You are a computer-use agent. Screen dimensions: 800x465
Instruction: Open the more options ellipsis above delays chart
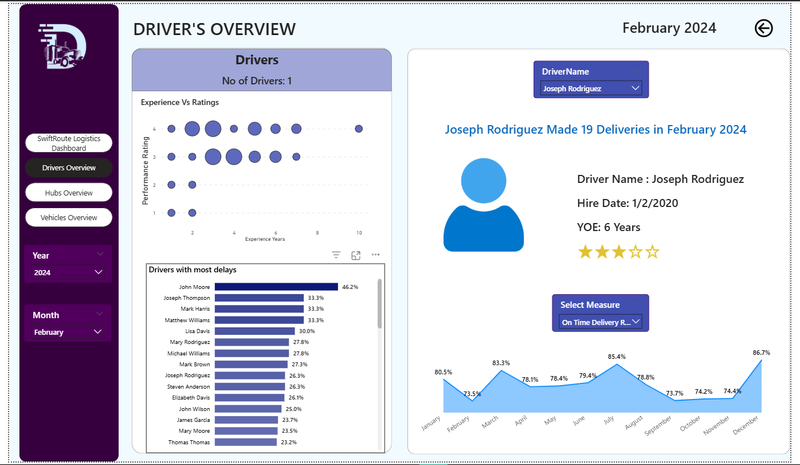point(376,254)
